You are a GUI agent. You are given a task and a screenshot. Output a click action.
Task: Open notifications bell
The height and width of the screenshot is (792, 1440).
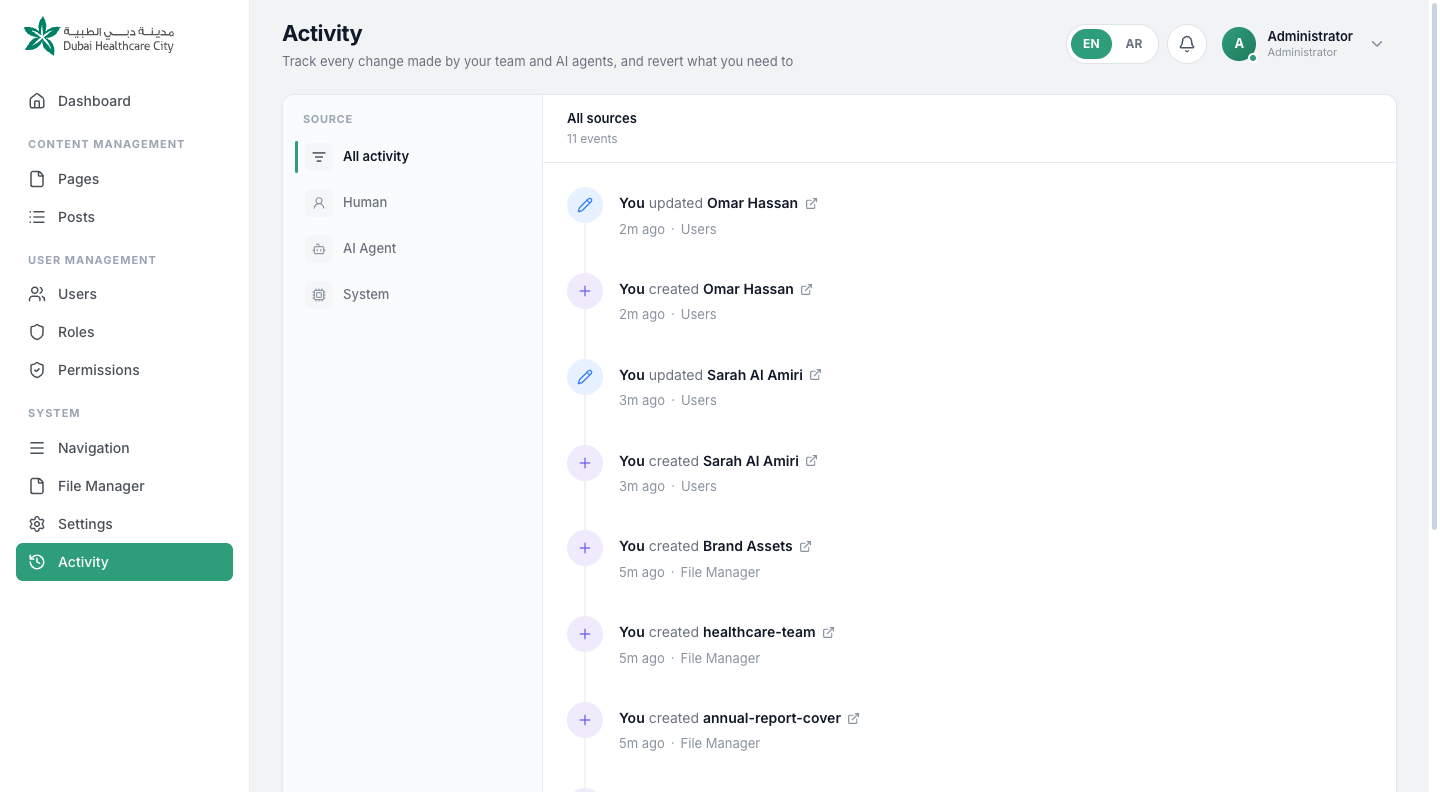tap(1187, 44)
